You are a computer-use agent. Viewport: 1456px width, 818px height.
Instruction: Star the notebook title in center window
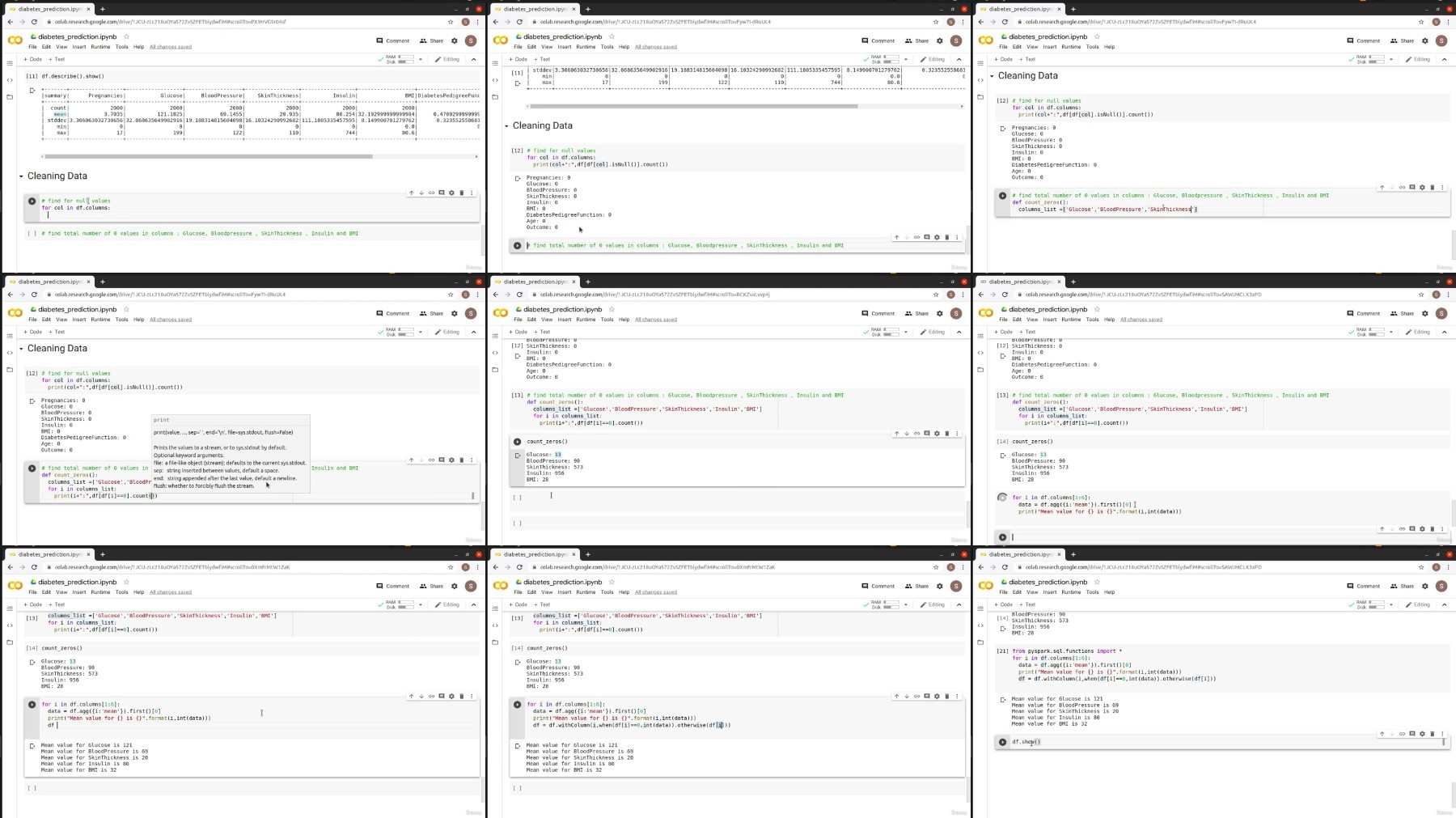[612, 309]
